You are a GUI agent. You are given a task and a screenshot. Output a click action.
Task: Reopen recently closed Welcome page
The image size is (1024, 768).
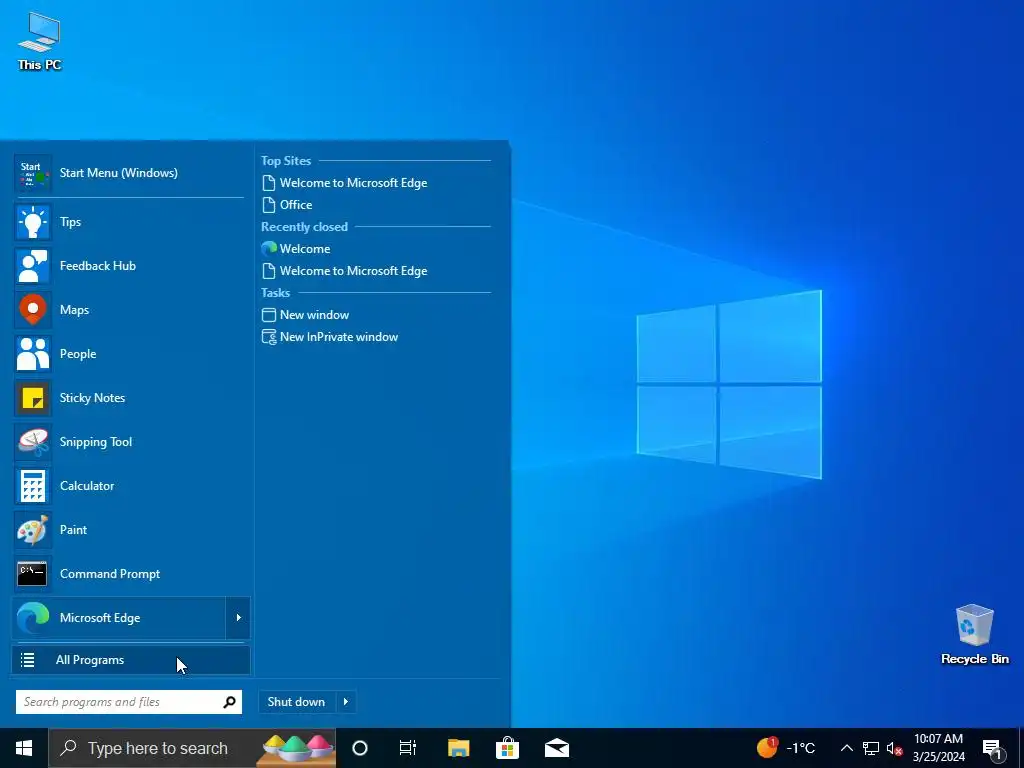tap(296, 249)
